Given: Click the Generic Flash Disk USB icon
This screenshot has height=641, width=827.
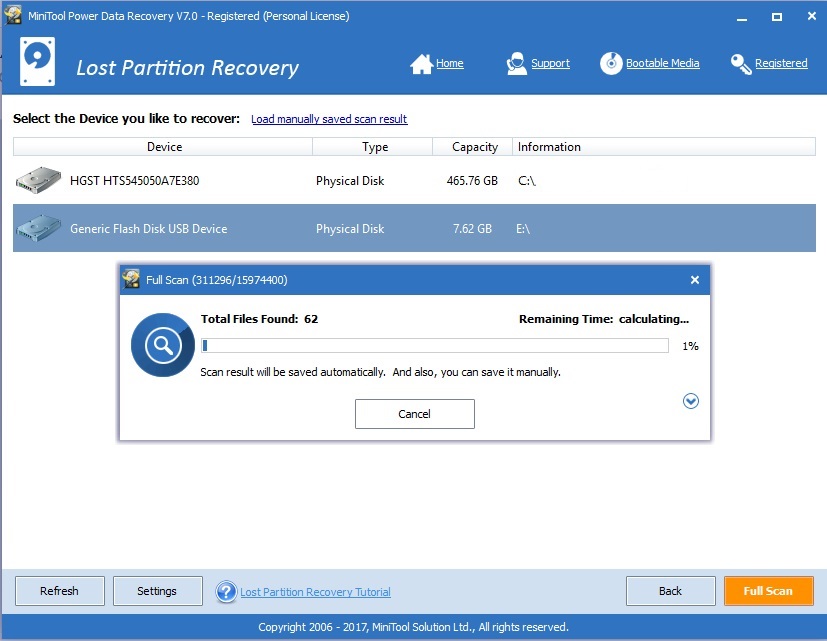Looking at the screenshot, I should (37, 228).
